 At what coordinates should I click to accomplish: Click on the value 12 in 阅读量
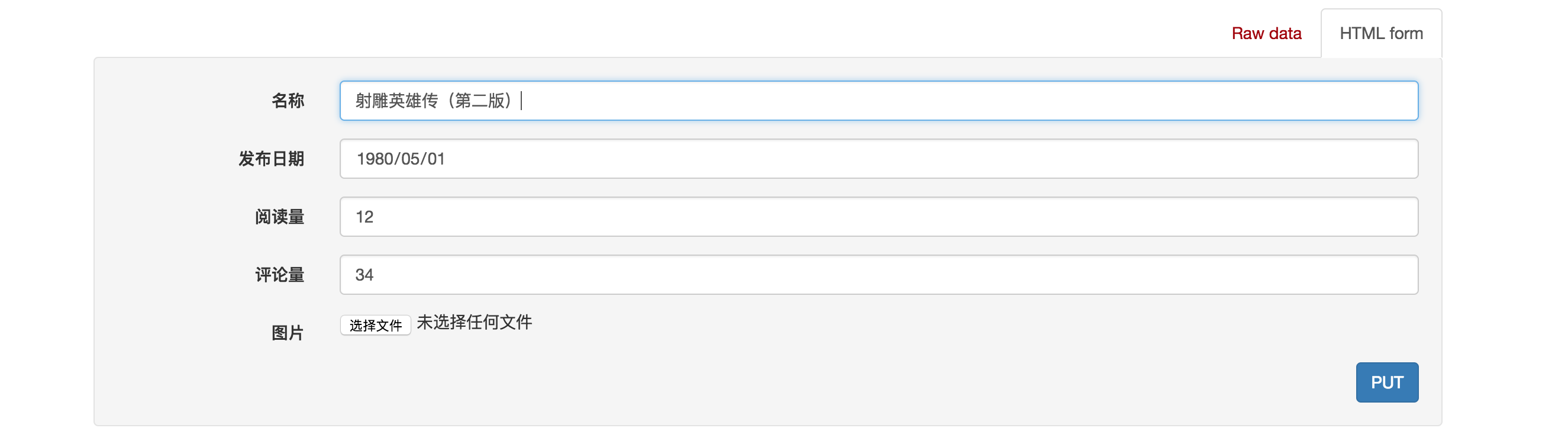pyautogui.click(x=364, y=217)
